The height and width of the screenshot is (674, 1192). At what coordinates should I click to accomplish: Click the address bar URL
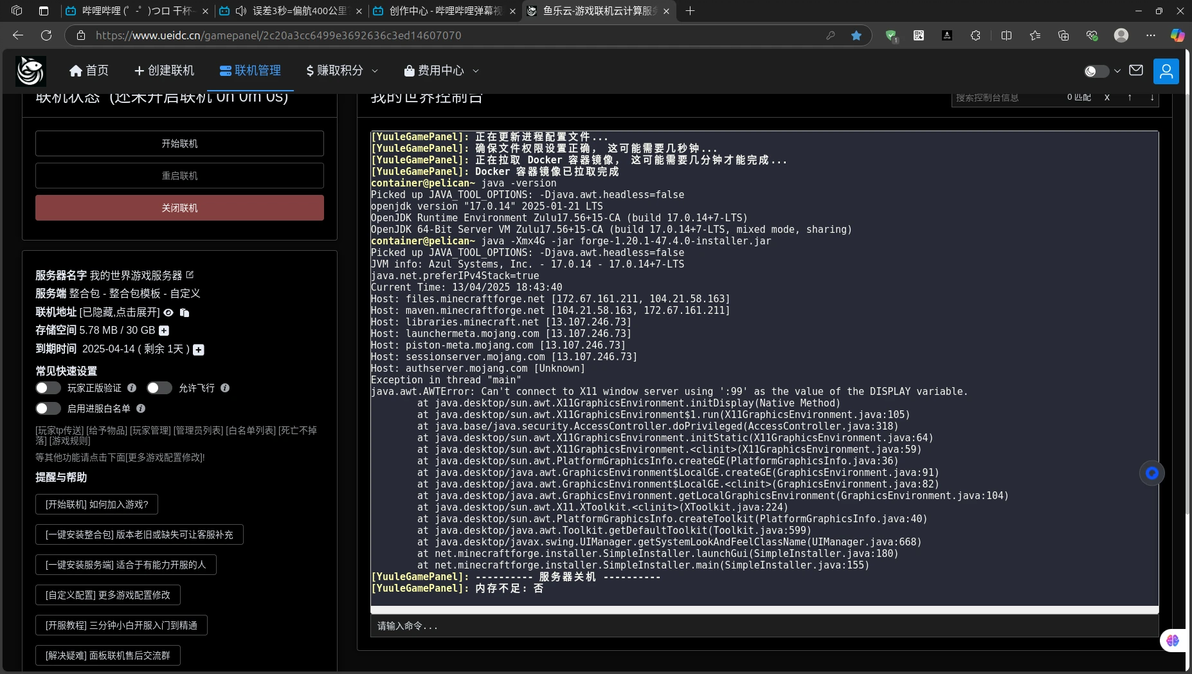coord(278,35)
